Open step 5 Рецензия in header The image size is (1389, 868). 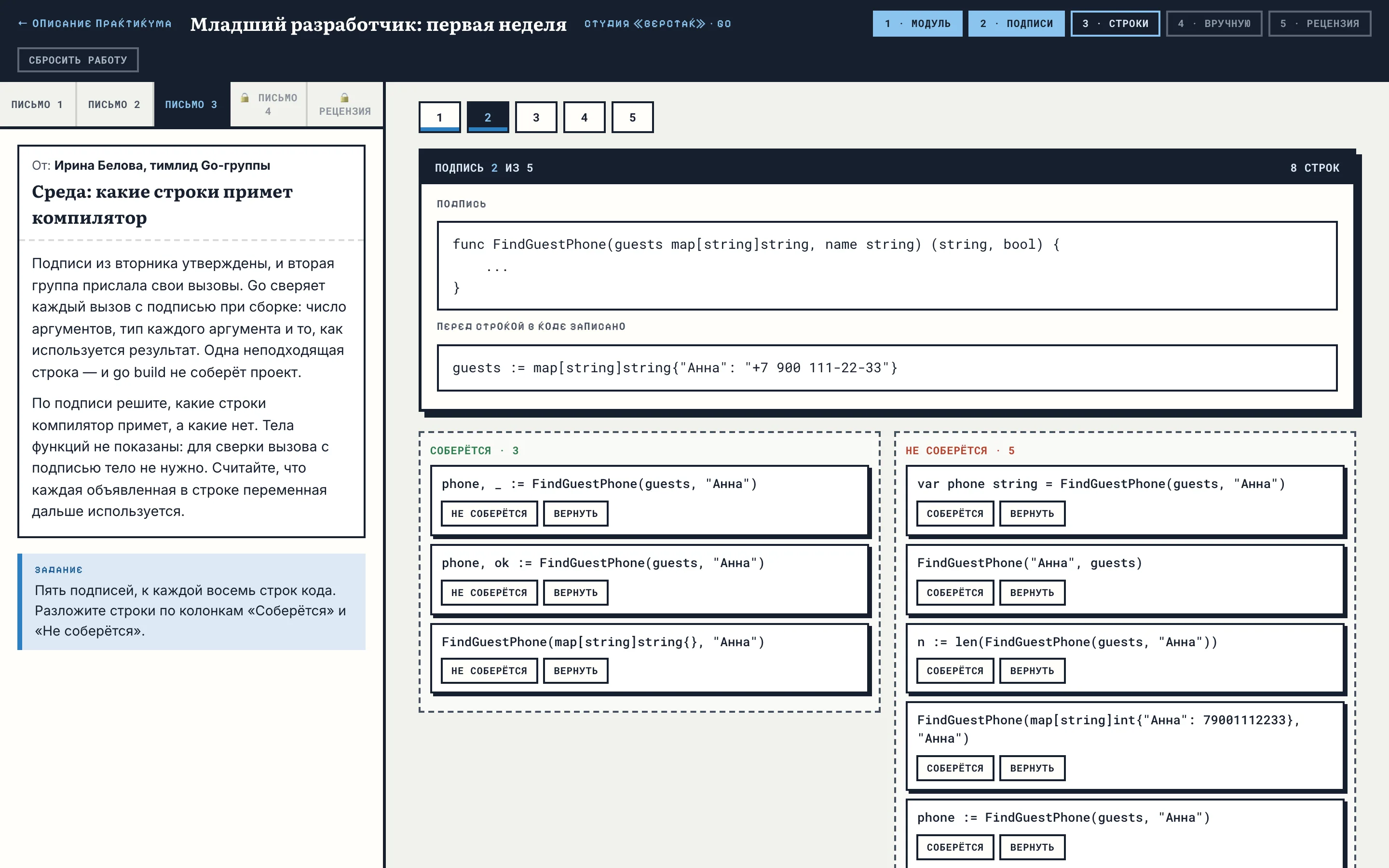click(x=1320, y=24)
